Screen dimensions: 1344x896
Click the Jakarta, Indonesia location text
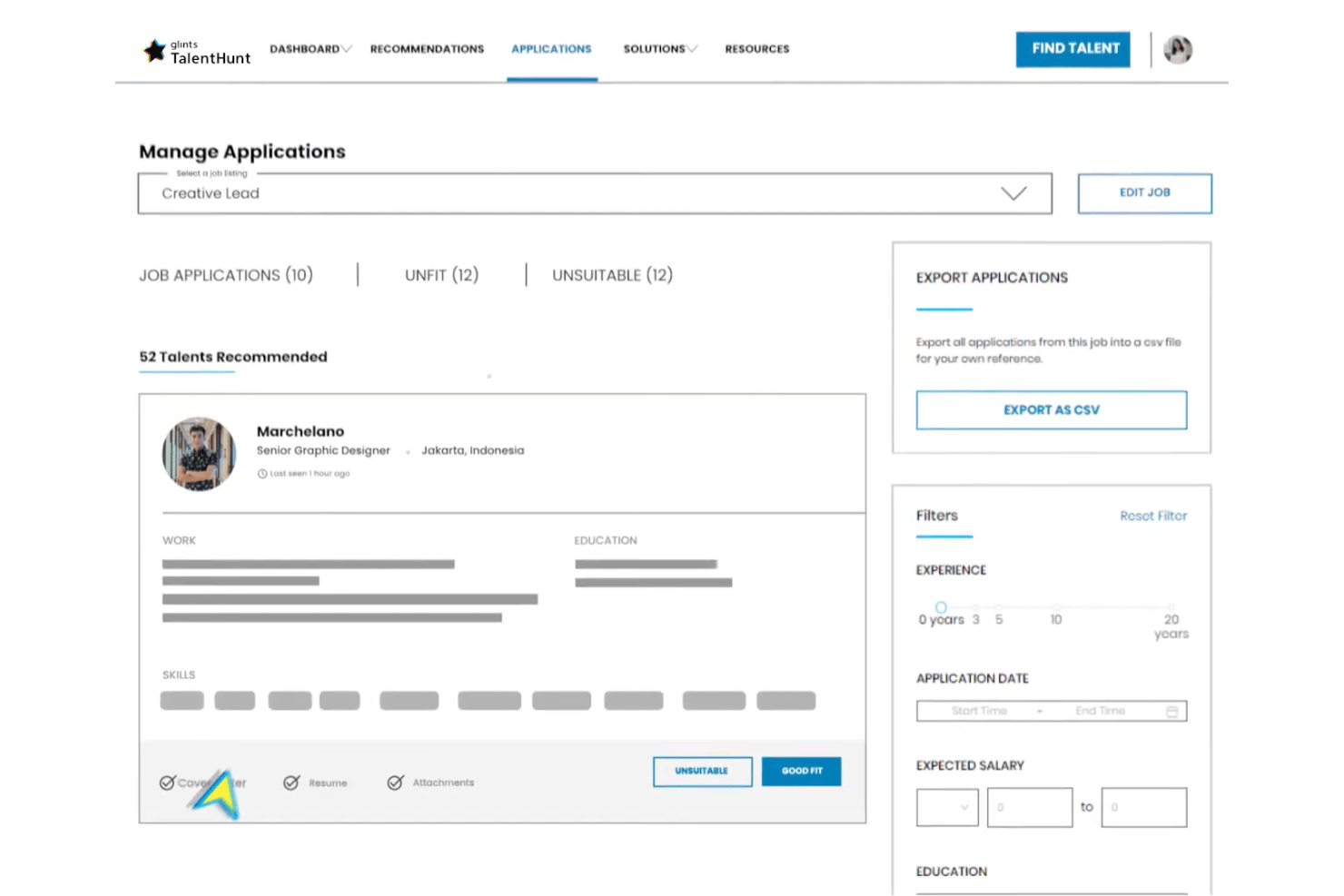tap(472, 450)
